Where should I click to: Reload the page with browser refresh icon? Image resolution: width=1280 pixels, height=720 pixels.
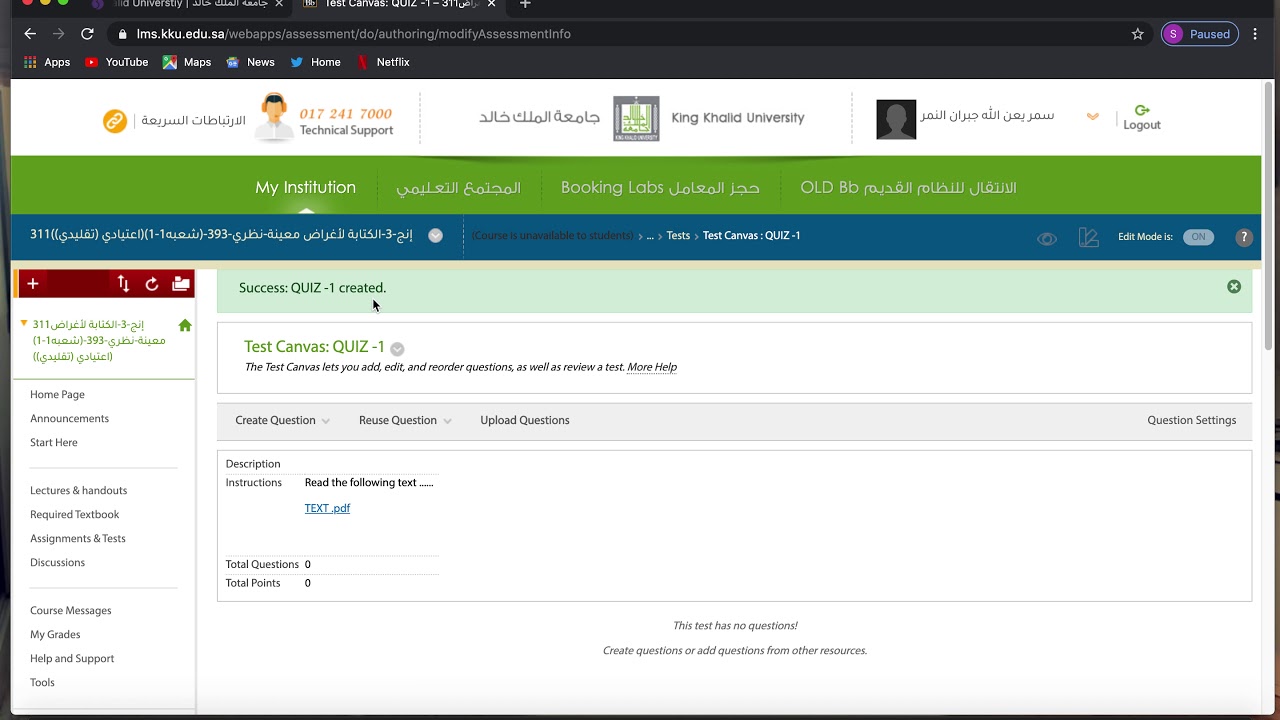[87, 34]
